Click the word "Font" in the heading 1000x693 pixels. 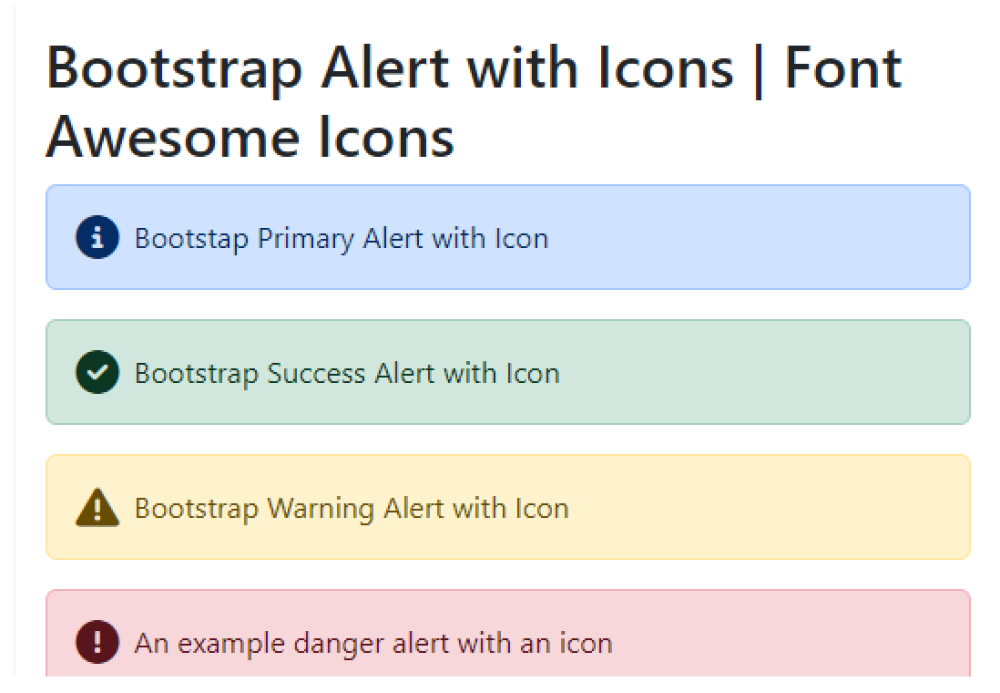click(x=843, y=70)
